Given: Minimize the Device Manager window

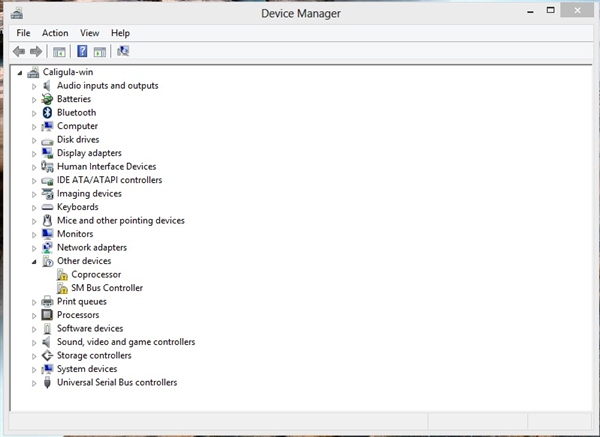Looking at the screenshot, I should pos(530,11).
